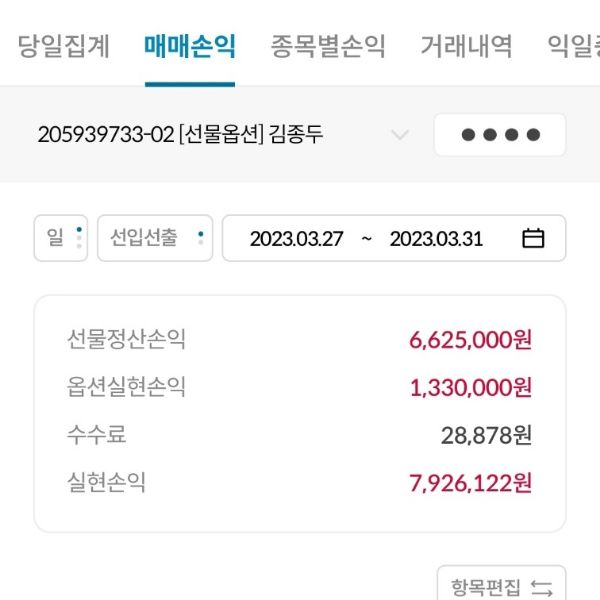Click the 선물정산손익 row label

tap(126, 339)
